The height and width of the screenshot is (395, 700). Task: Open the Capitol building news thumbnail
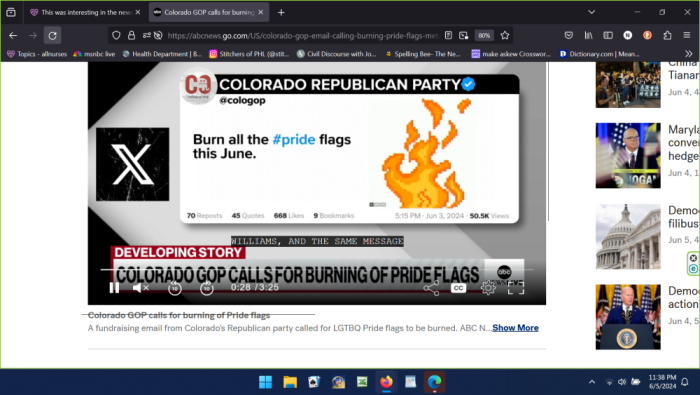(628, 237)
